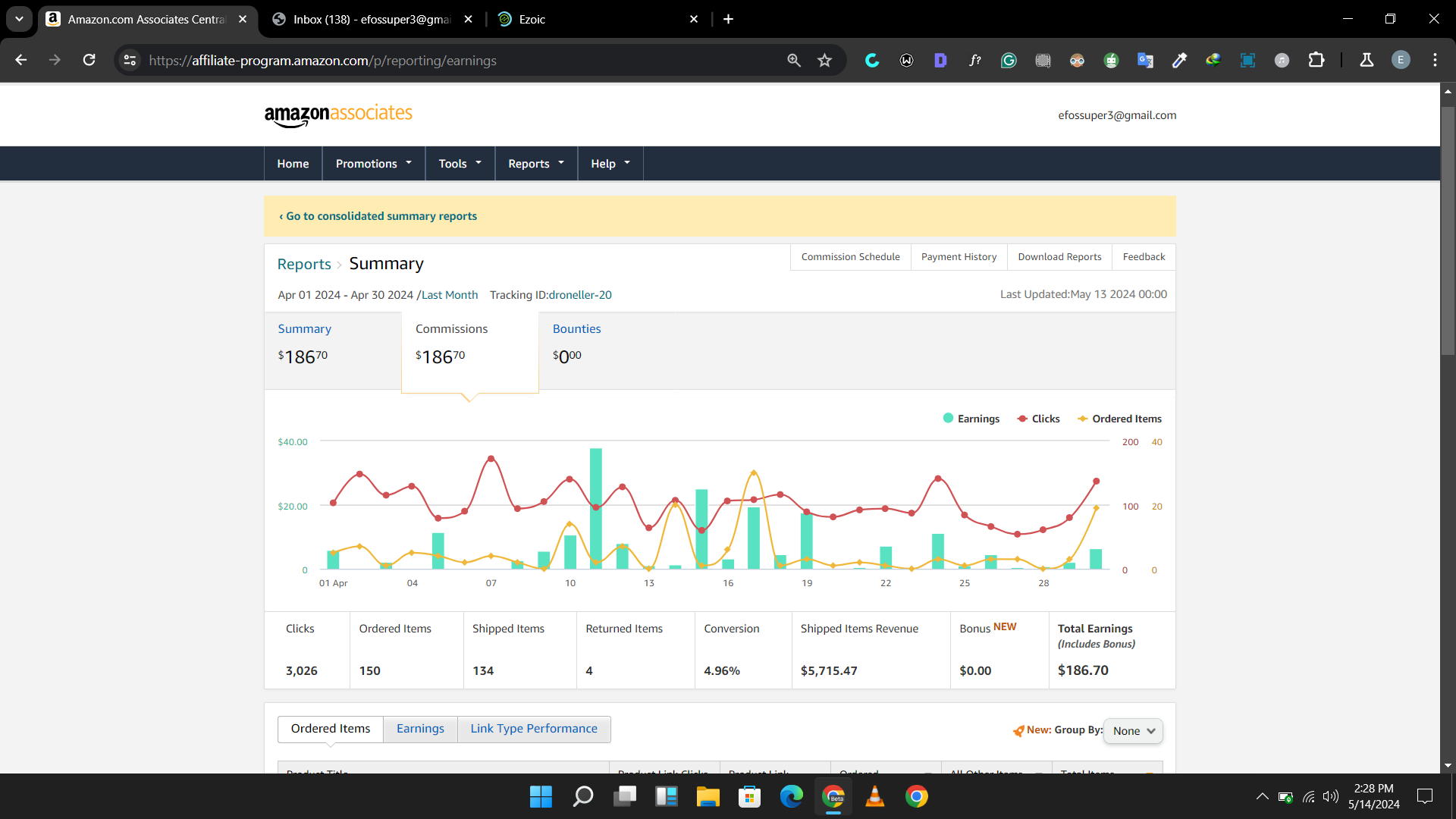
Task: Open the Chrome profile avatar E
Action: coord(1401,60)
